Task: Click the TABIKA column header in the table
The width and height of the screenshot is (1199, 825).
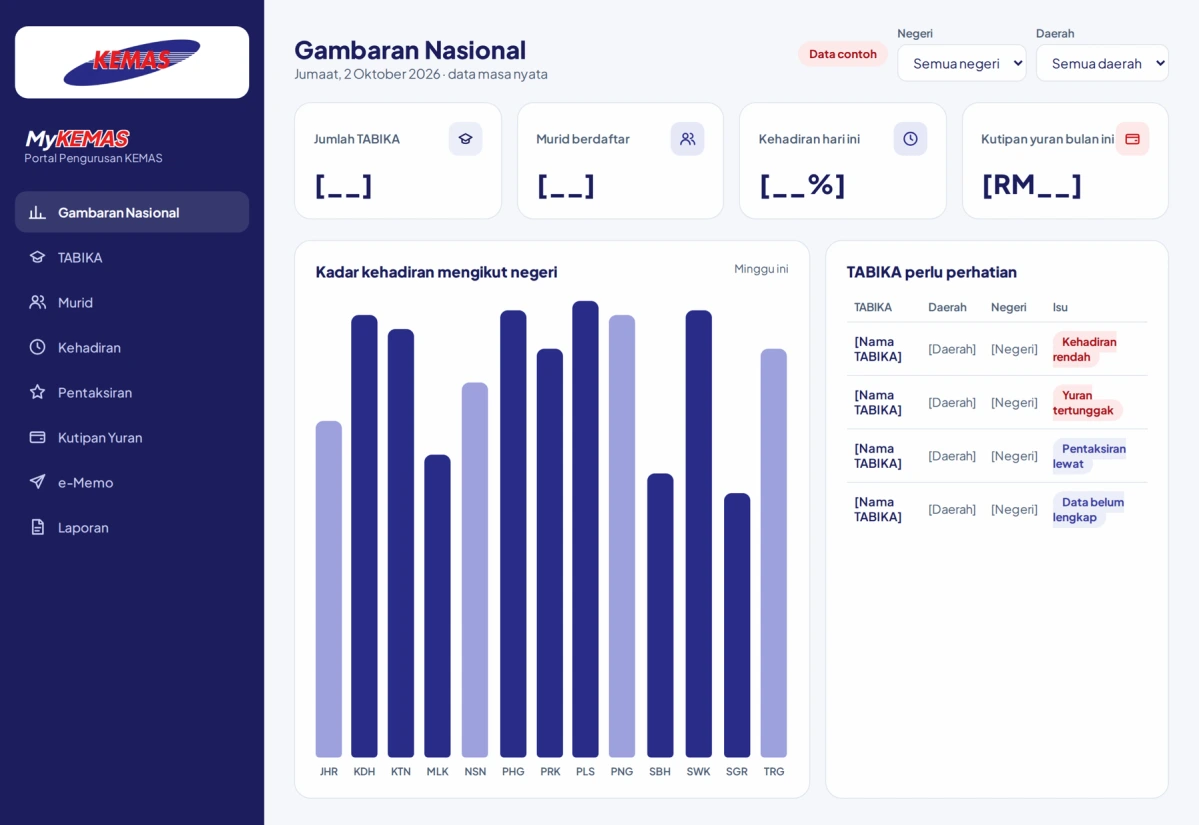Action: coord(872,307)
